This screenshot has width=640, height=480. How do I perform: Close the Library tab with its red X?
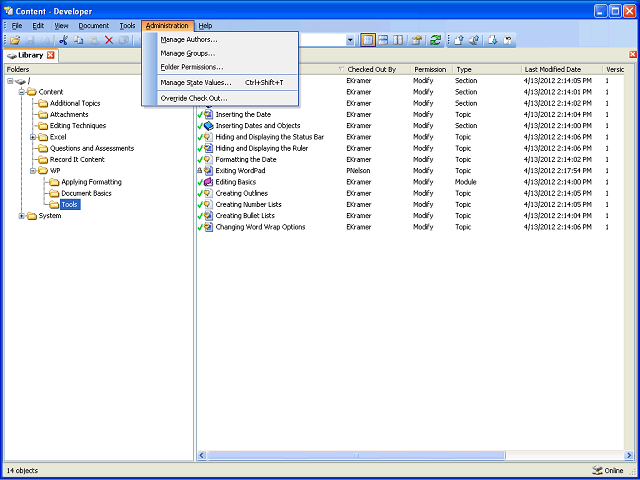click(51, 55)
